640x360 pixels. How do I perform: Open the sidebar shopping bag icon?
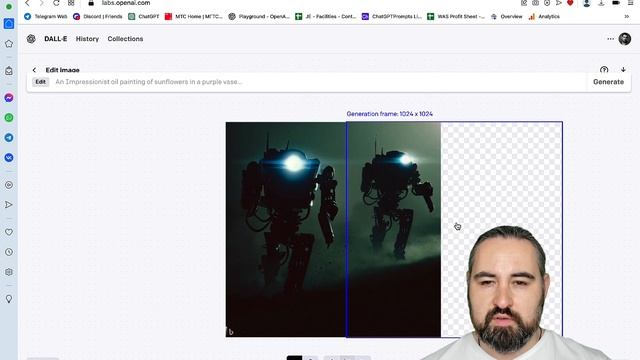coord(9,71)
